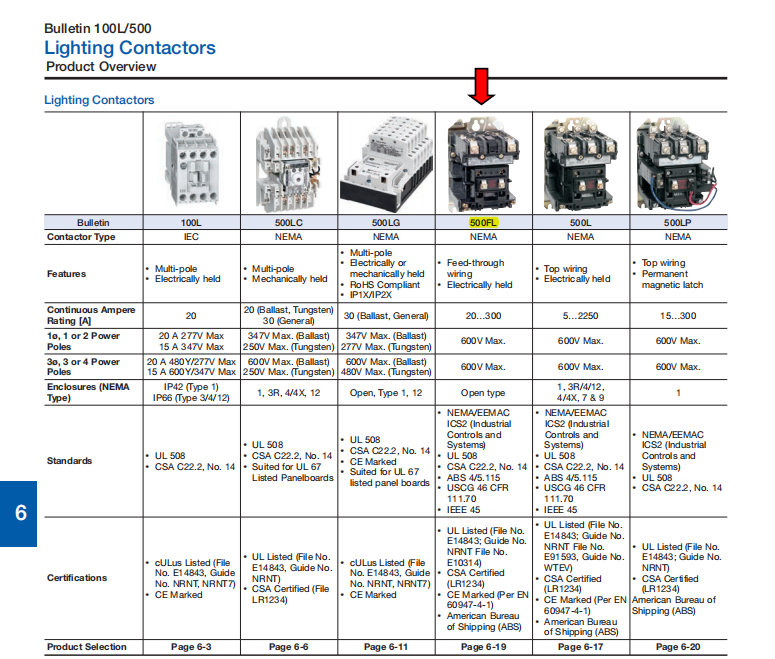Open the 'Page 6-19' reference
The image size is (775, 659).
pyautogui.click(x=483, y=647)
